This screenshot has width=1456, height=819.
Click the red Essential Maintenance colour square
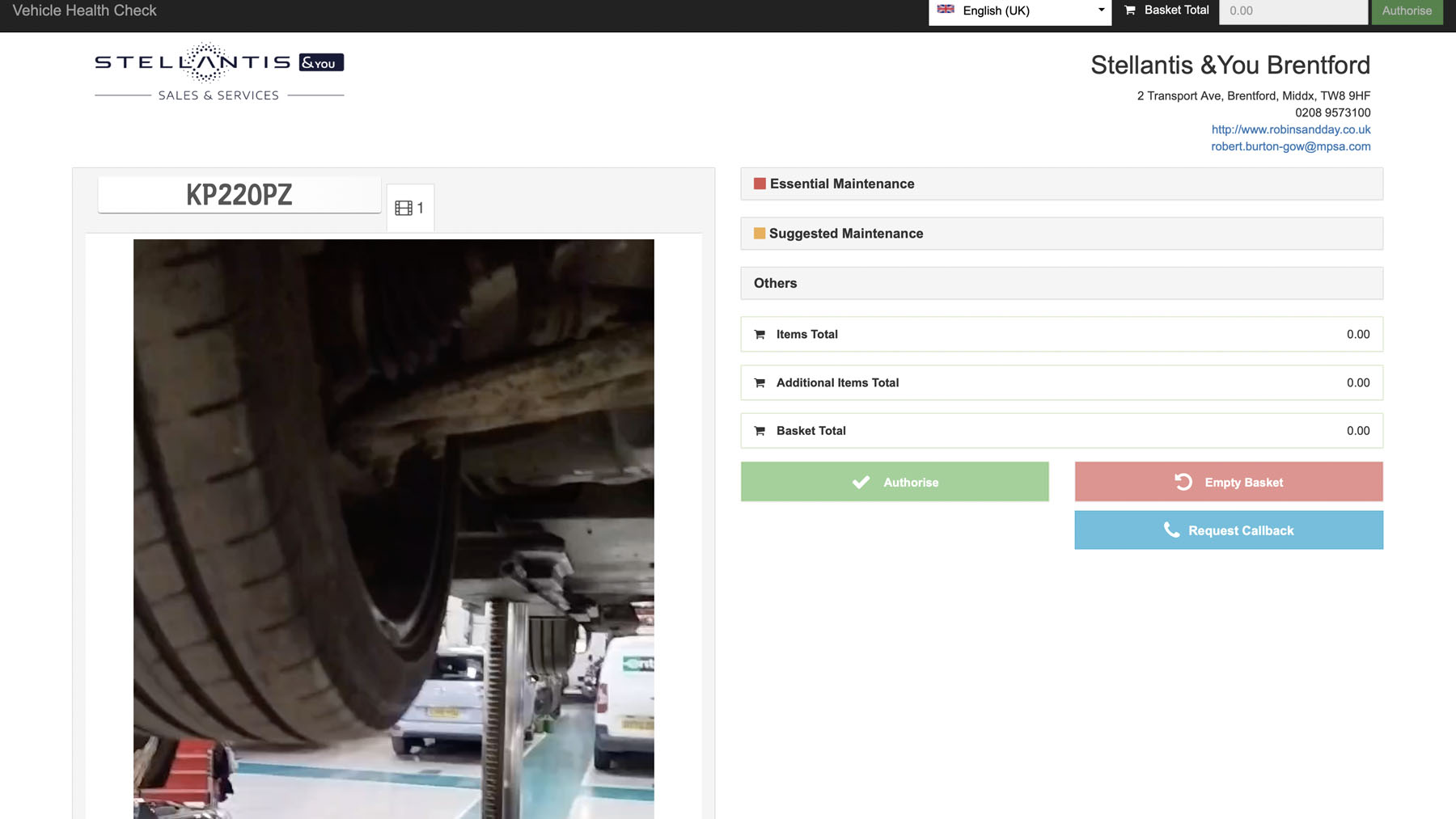click(760, 184)
